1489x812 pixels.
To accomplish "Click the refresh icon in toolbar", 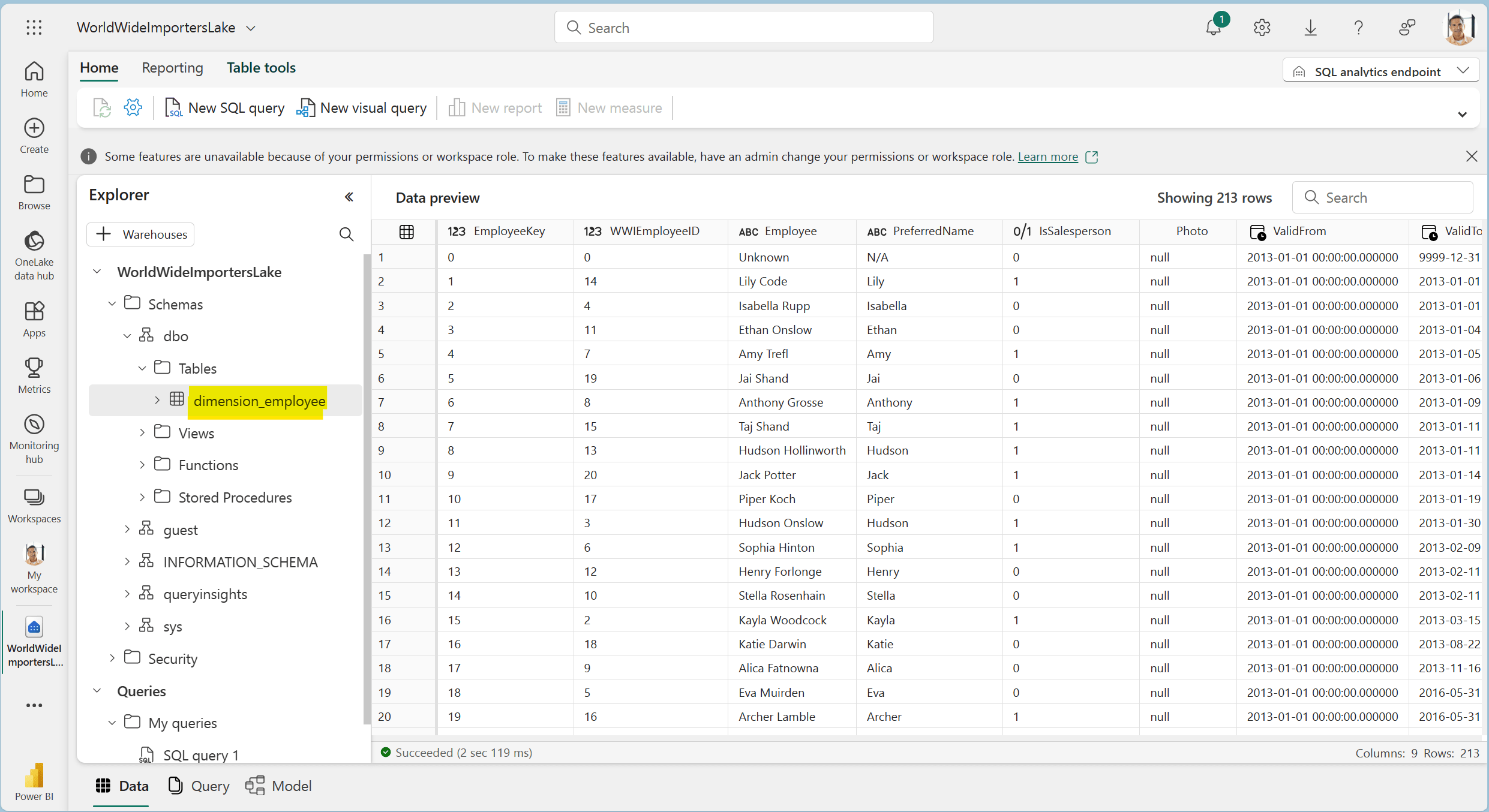I will click(x=102, y=108).
